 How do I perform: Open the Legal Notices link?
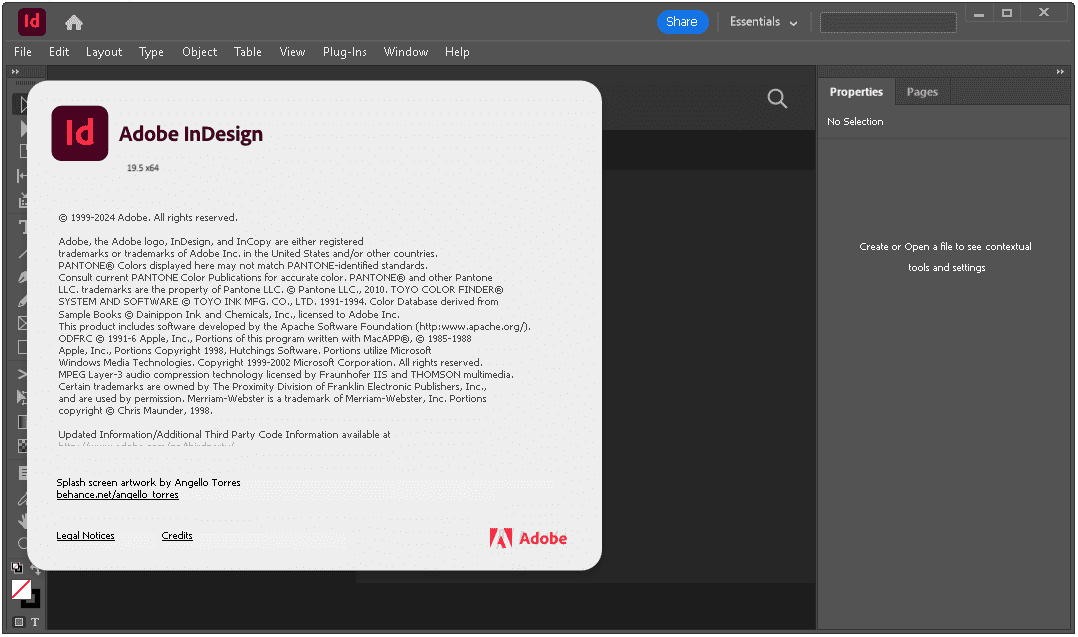coord(85,536)
